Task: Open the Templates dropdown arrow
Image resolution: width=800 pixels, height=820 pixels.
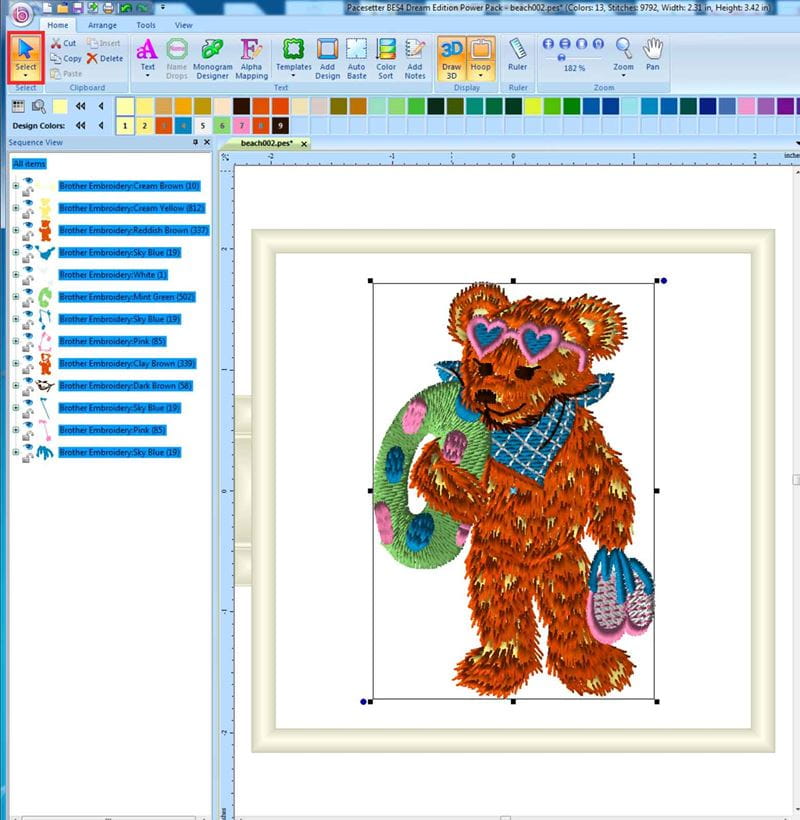Action: pos(293,76)
